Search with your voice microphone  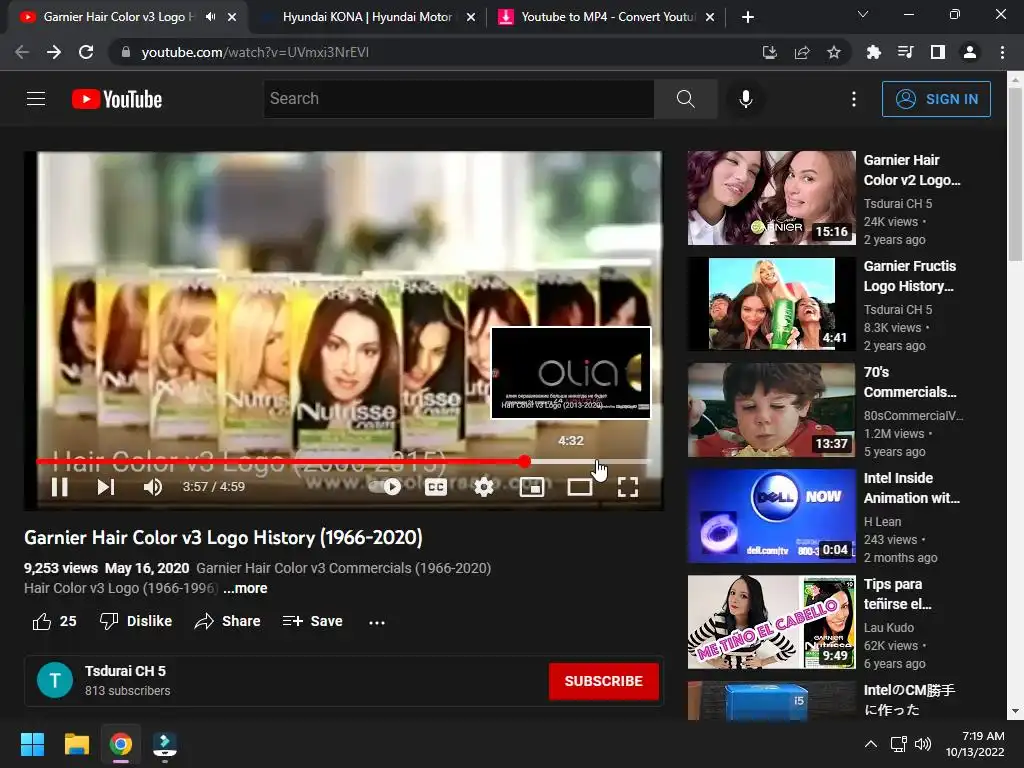tap(746, 99)
